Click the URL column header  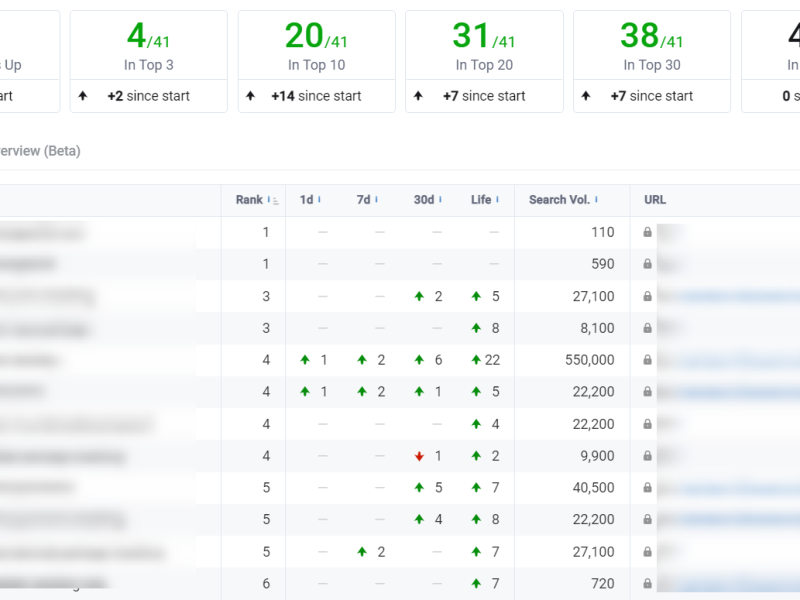[655, 200]
